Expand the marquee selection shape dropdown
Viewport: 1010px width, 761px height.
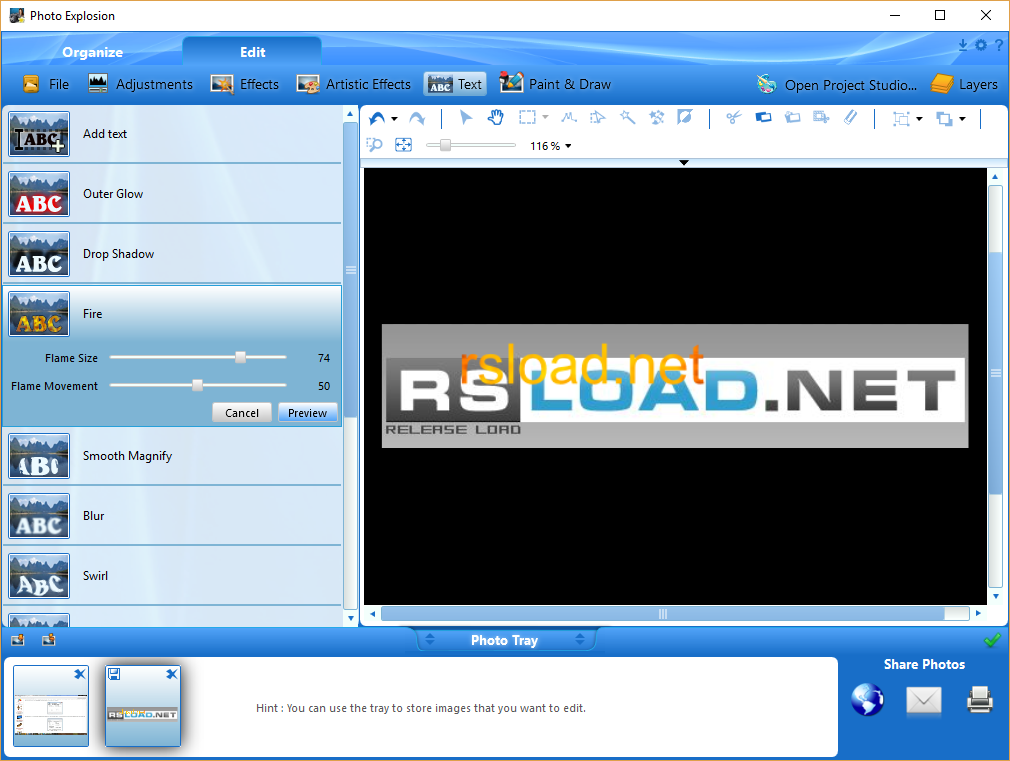pos(546,117)
